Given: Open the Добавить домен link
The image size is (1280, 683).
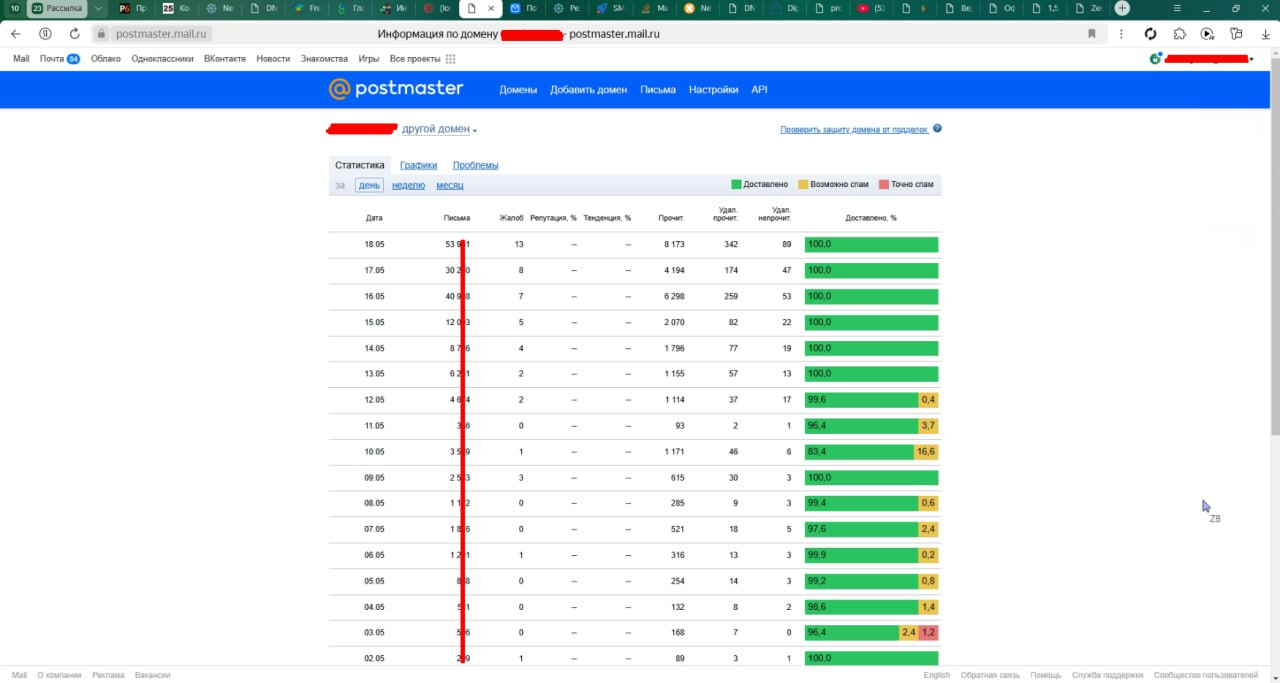Looking at the screenshot, I should 588,90.
